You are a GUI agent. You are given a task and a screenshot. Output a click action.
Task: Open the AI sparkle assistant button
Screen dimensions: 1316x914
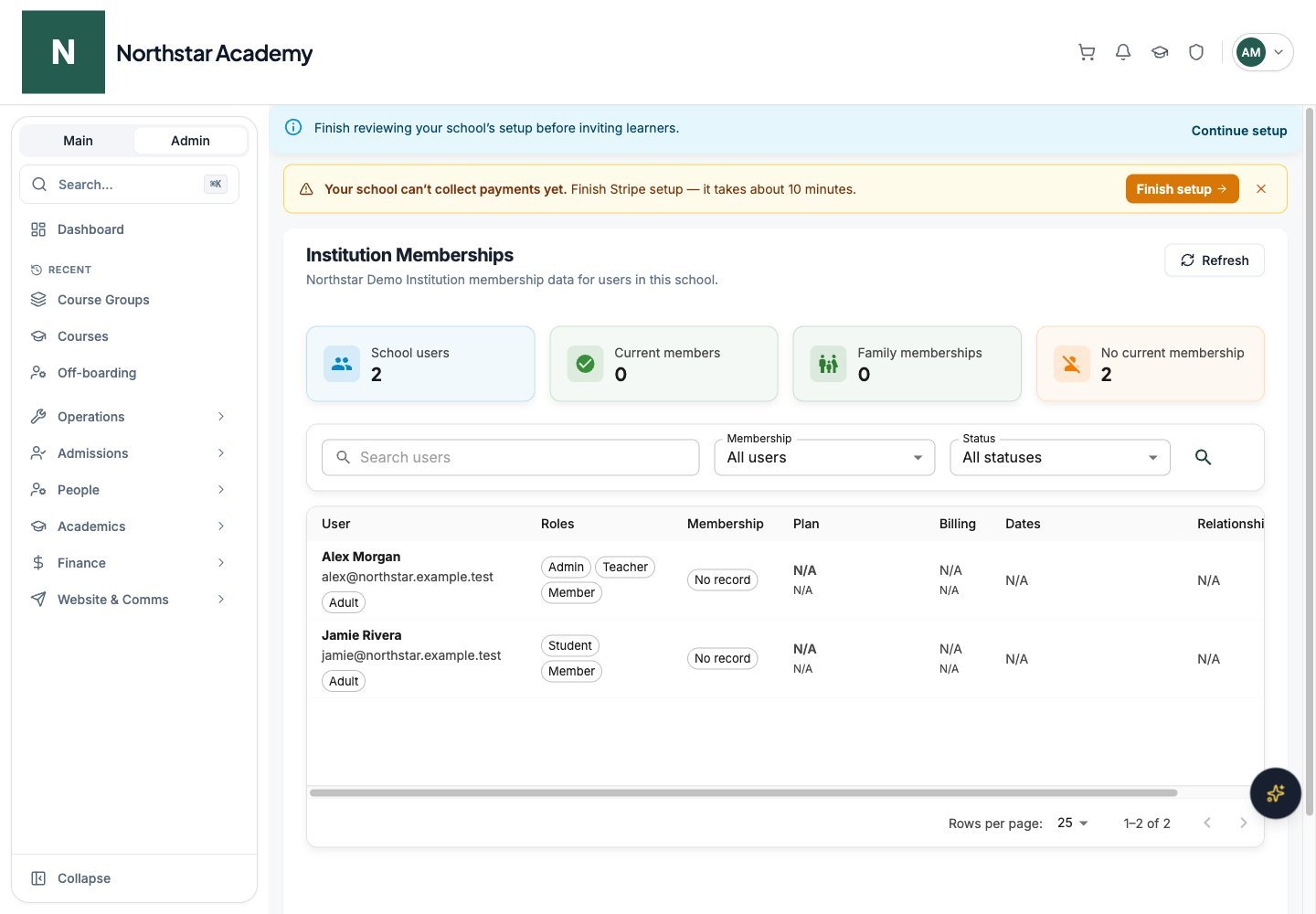pos(1275,792)
